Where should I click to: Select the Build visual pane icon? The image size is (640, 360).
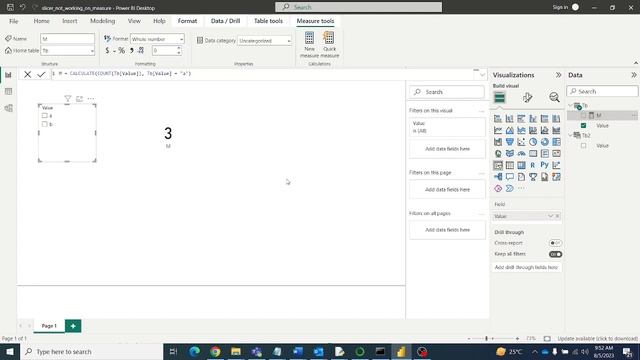point(500,98)
